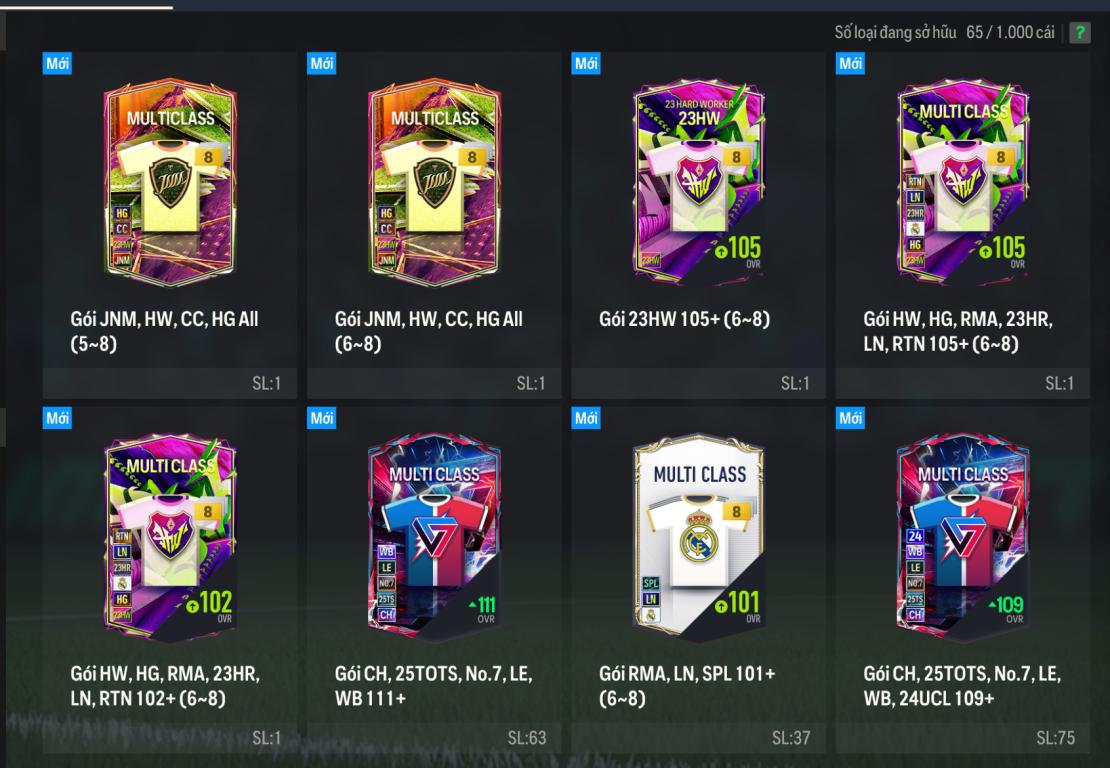Click the 'Mới' badge on 23HW pack
Image resolution: width=1110 pixels, height=768 pixels.
586,63
